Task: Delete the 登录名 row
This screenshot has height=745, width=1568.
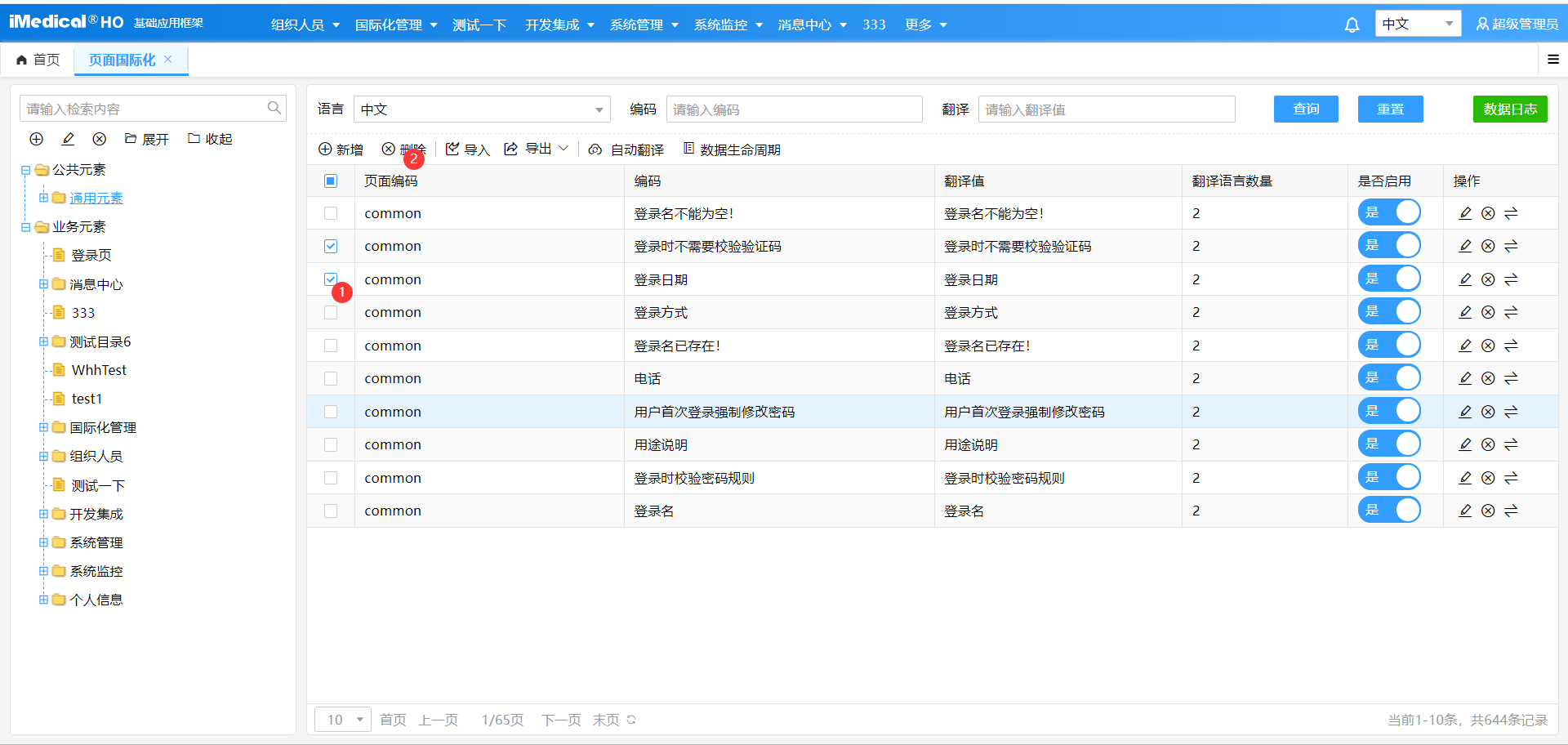Action: coord(1488,511)
